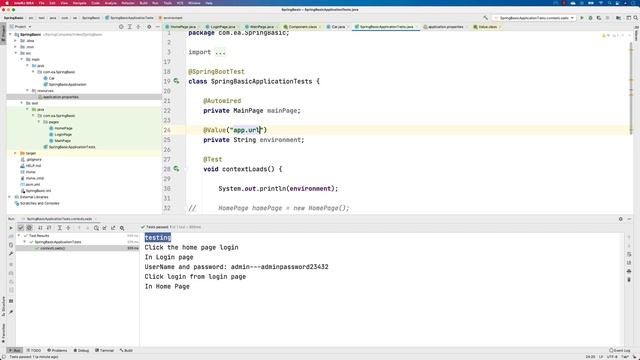Image resolution: width=640 pixels, height=360 pixels.
Task: Sort test results by duration
Action: pyautogui.click(x=49, y=228)
